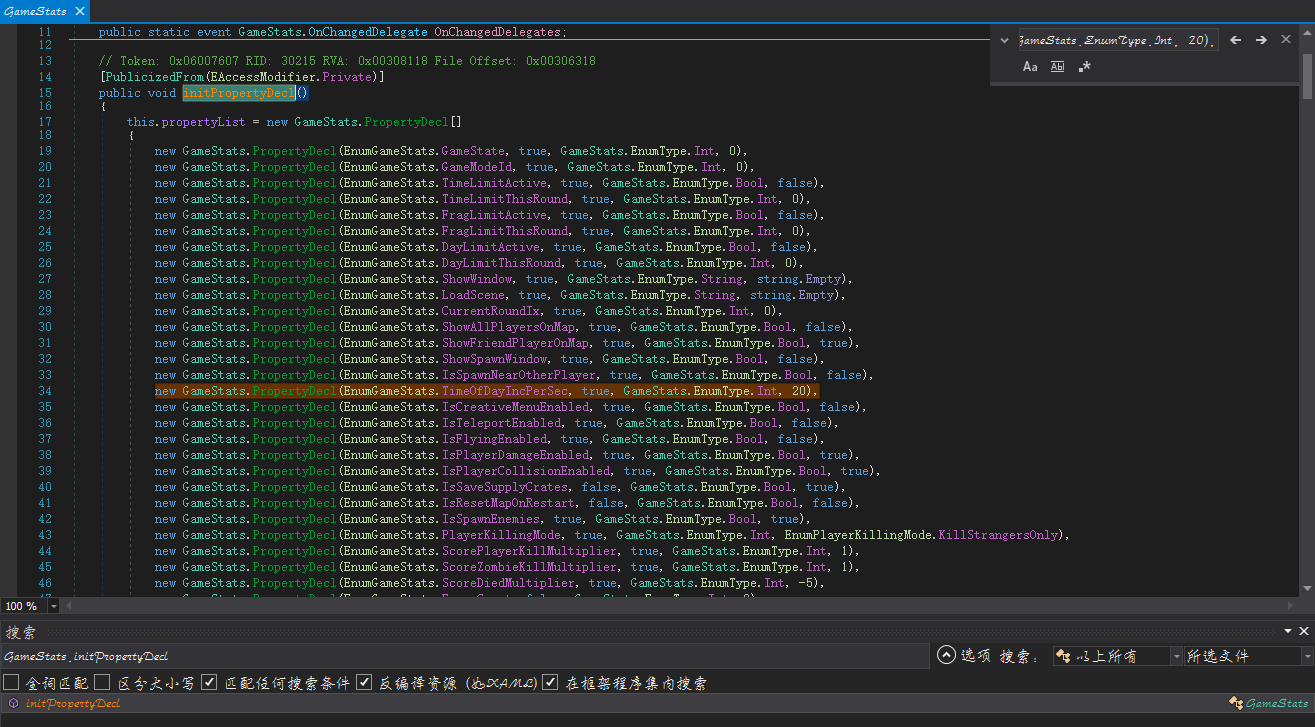This screenshot has height=727, width=1315.
Task: Click ShowWindow on line 27
Action: coord(476,278)
